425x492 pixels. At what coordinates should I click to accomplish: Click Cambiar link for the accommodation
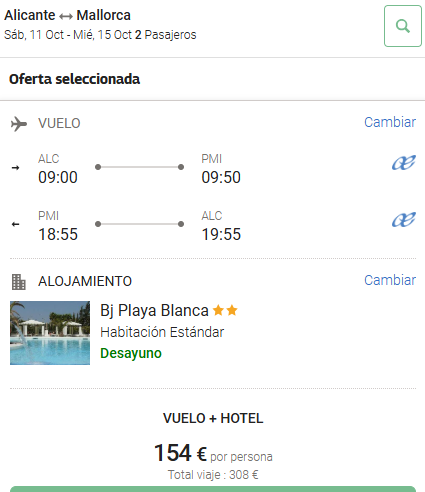(x=390, y=280)
